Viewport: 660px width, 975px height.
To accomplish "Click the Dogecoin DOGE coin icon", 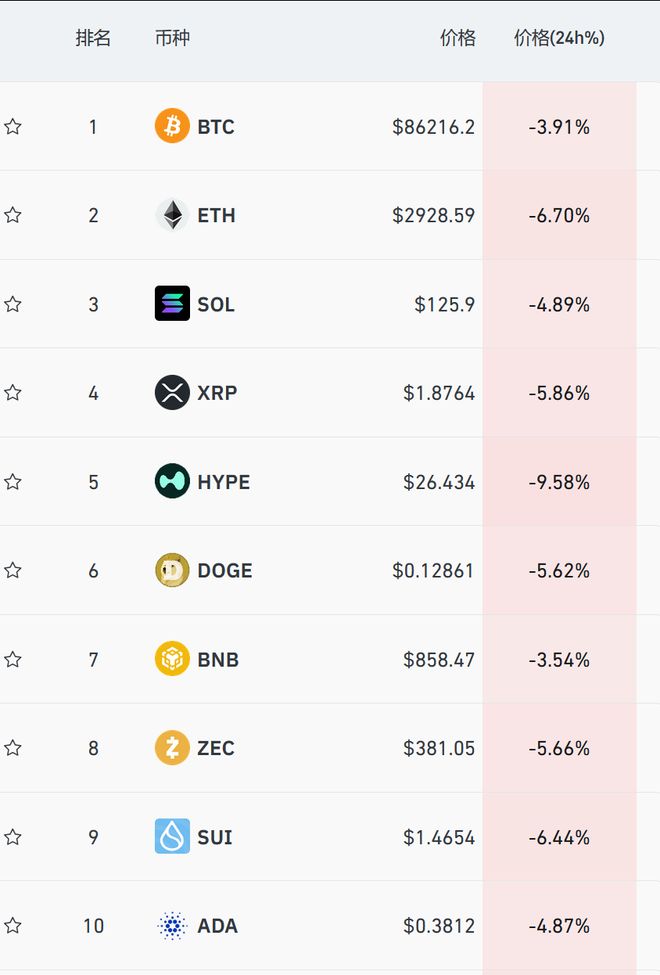I will click(x=172, y=571).
